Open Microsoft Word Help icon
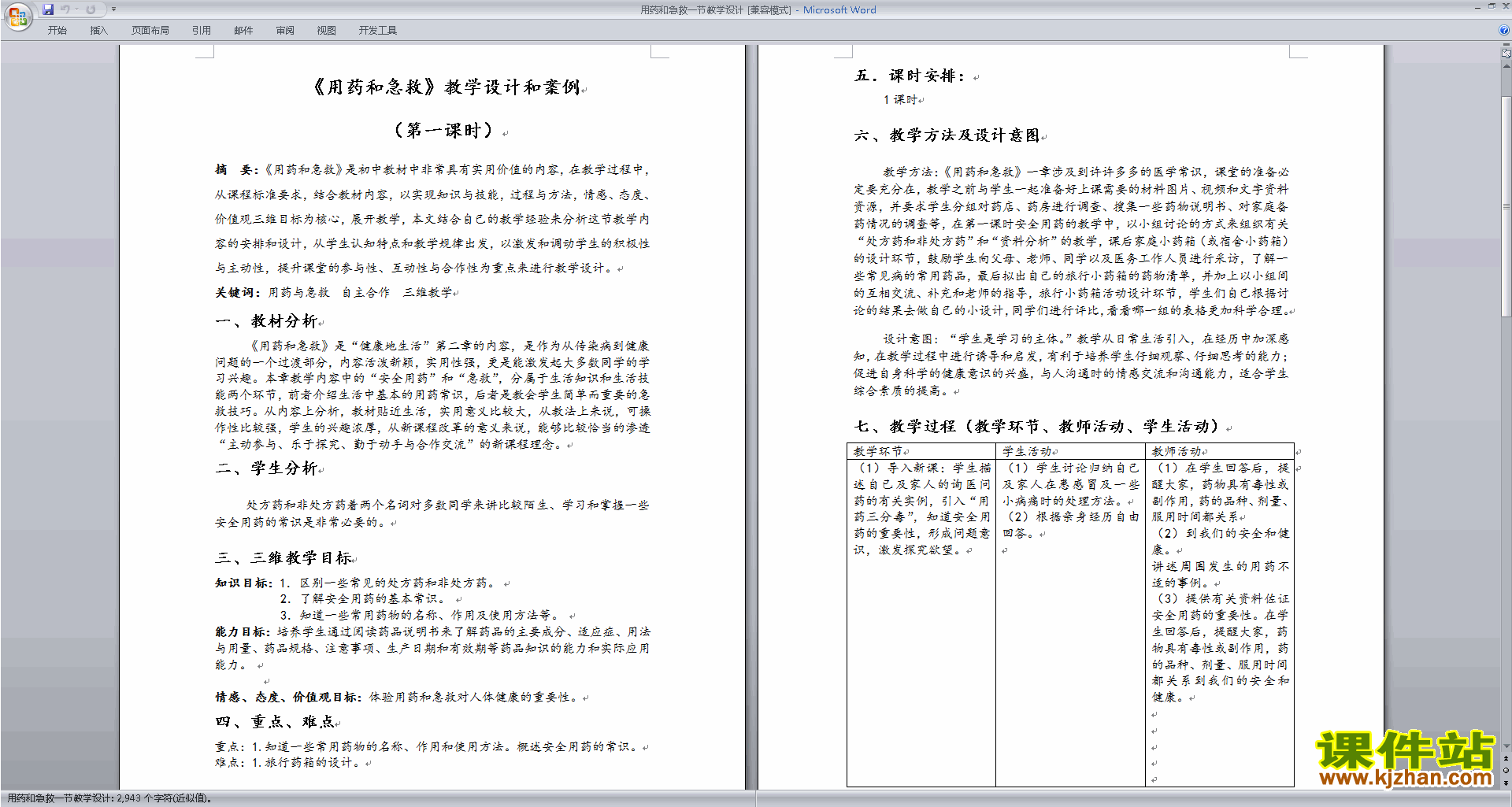 click(1504, 30)
